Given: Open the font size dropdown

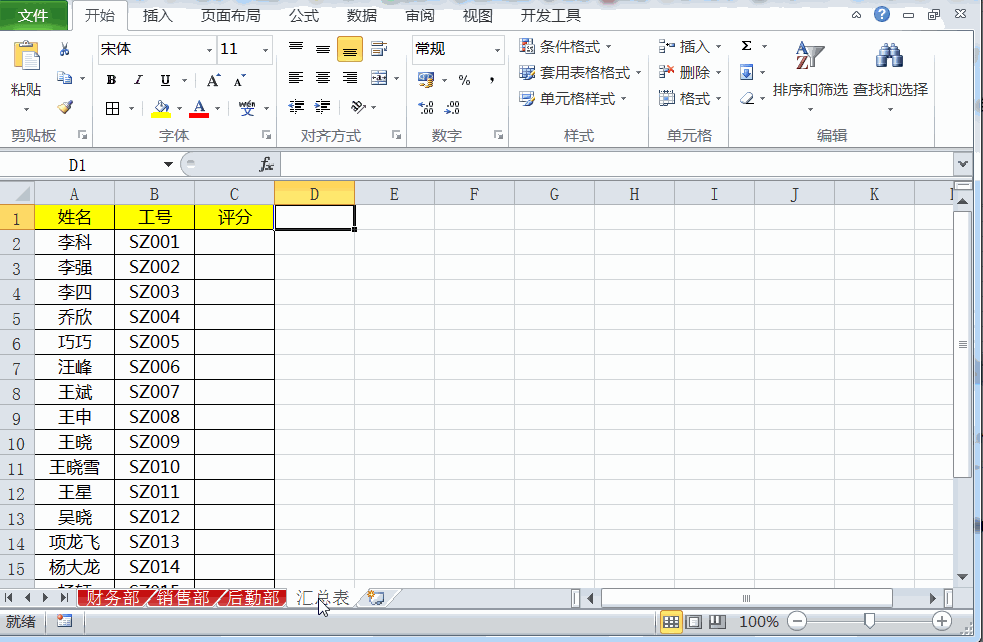Looking at the screenshot, I should point(264,50).
